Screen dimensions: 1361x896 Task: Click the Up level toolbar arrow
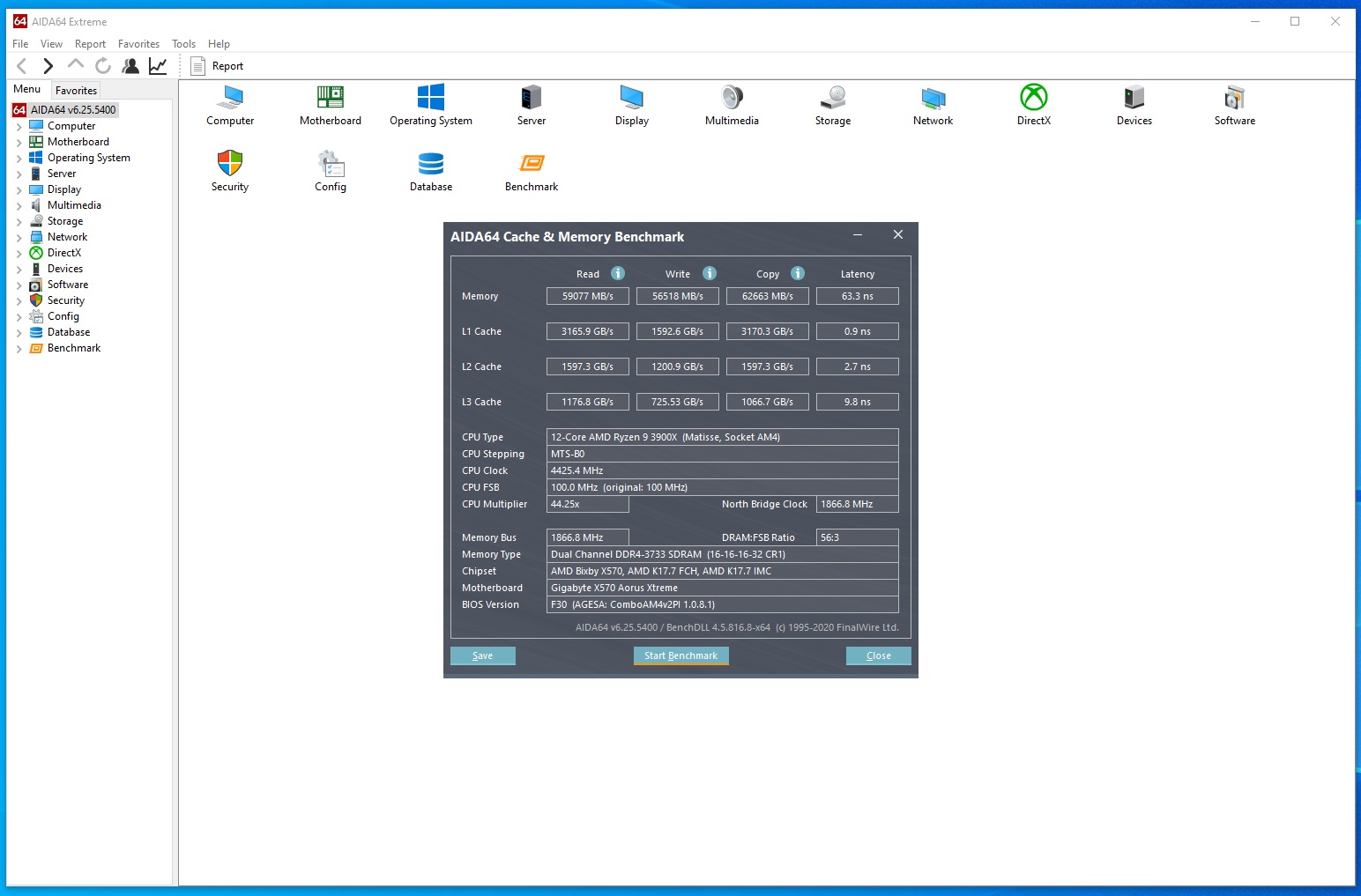click(x=76, y=65)
